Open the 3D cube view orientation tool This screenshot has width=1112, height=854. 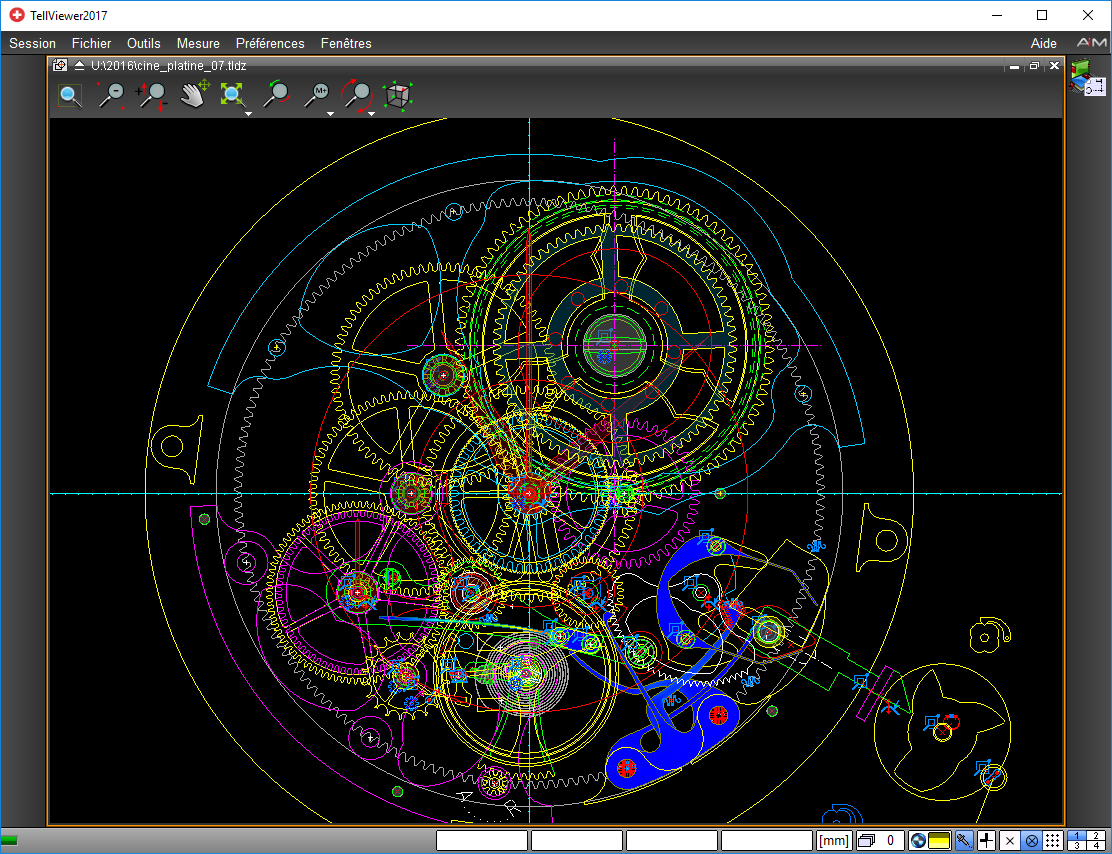point(398,95)
